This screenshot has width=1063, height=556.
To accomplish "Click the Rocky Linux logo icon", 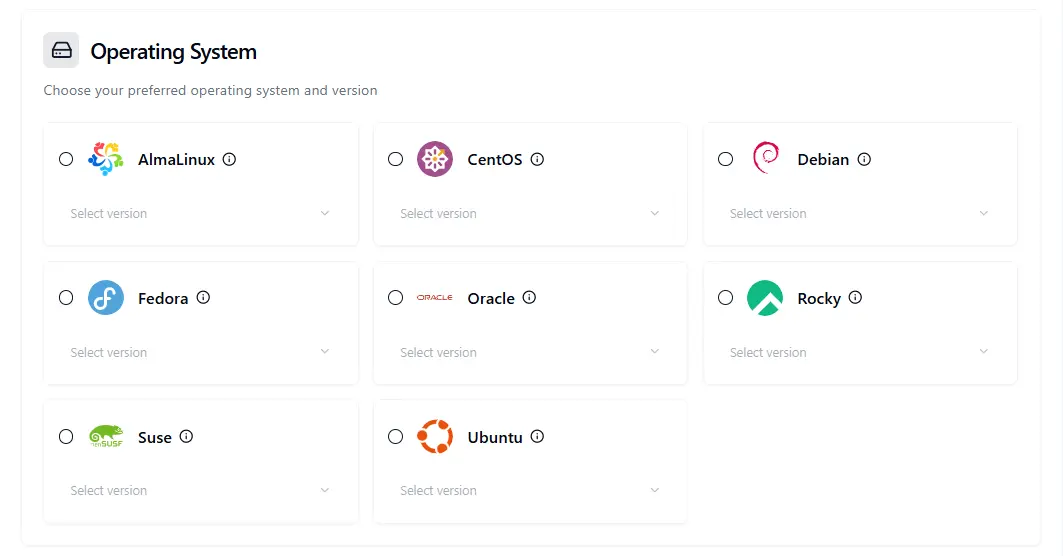I will click(765, 298).
